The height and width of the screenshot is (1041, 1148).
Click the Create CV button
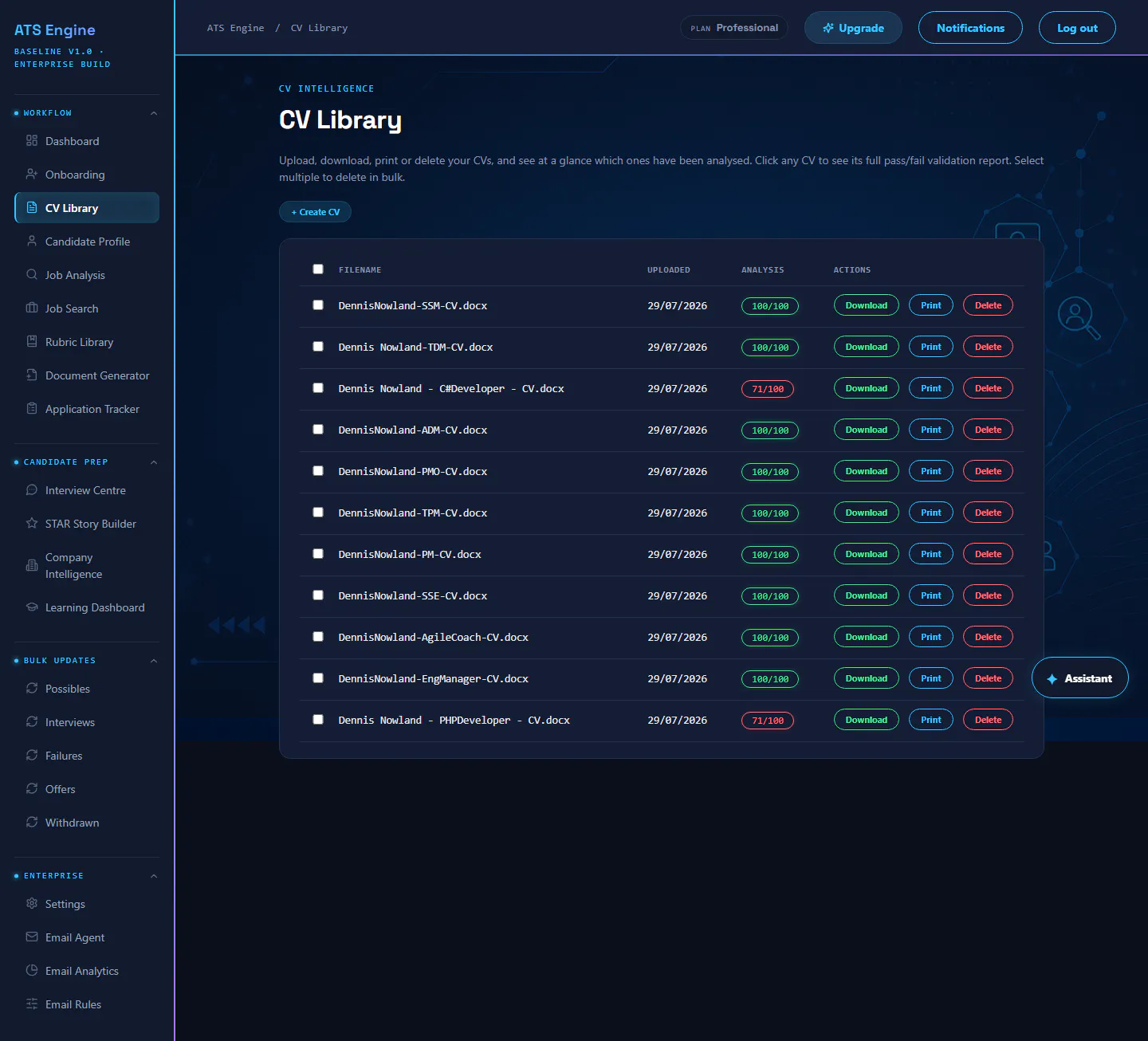pos(315,212)
